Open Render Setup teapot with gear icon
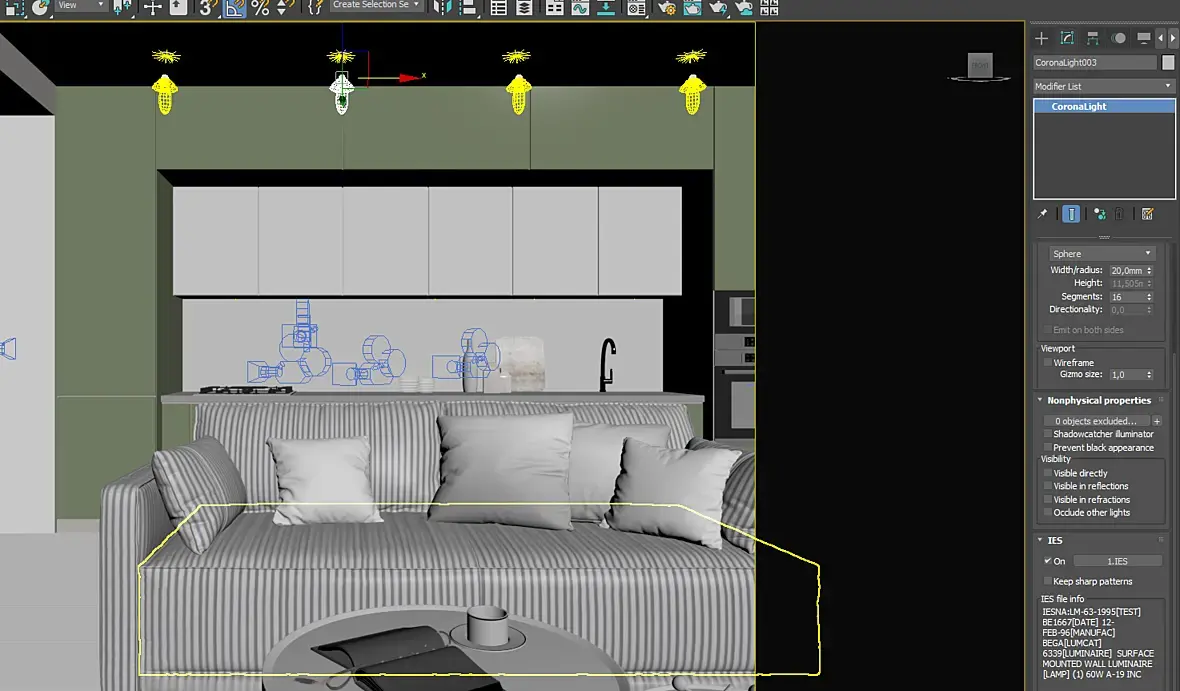Image resolution: width=1180 pixels, height=691 pixels. click(x=667, y=8)
